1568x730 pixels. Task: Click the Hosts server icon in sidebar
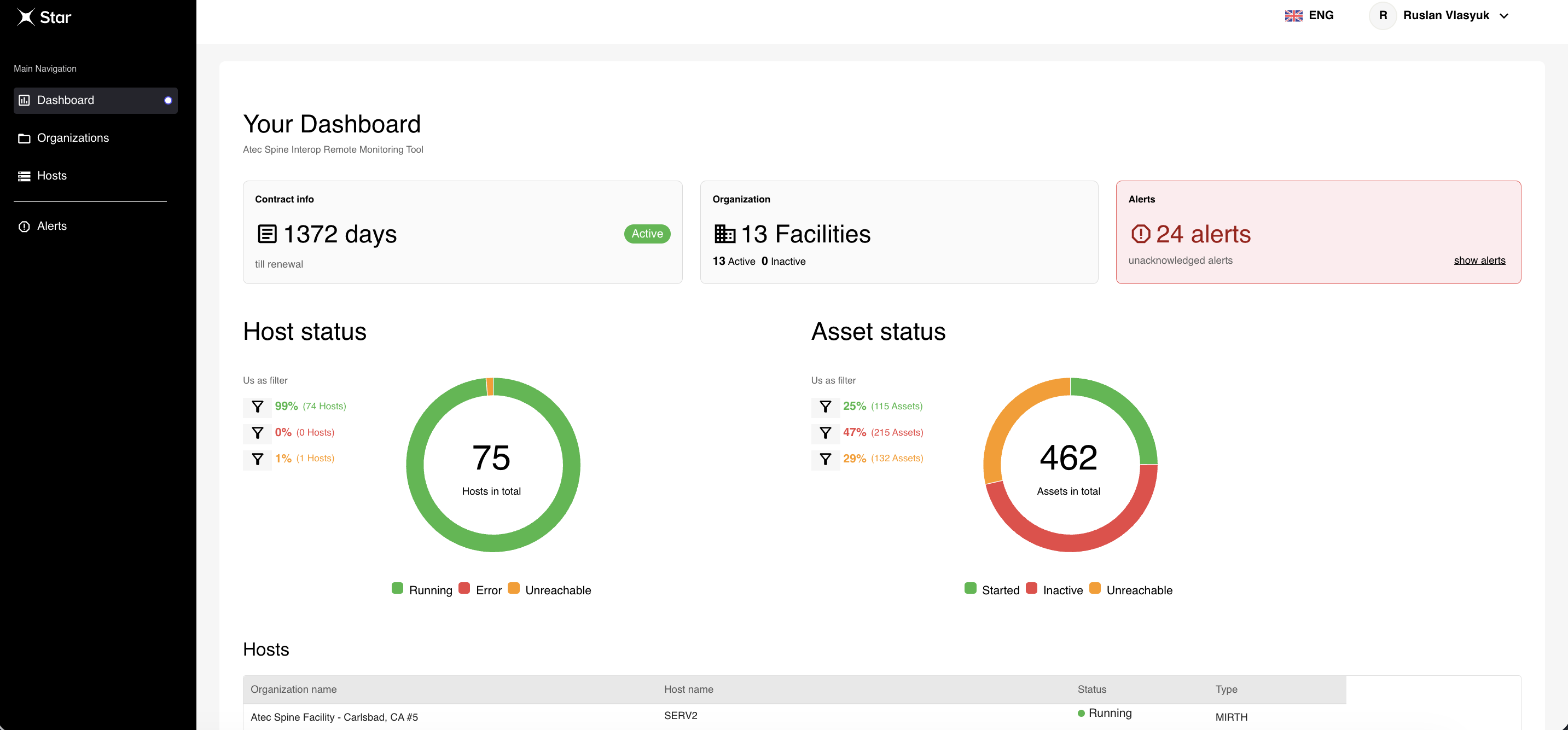25,176
